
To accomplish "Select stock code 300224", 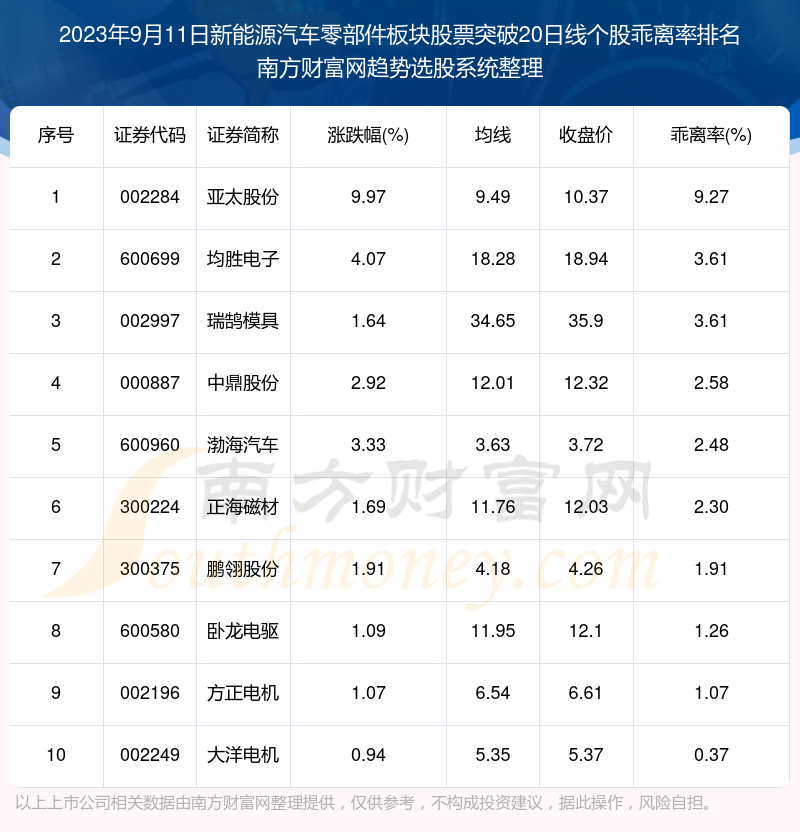I will click(x=150, y=507).
